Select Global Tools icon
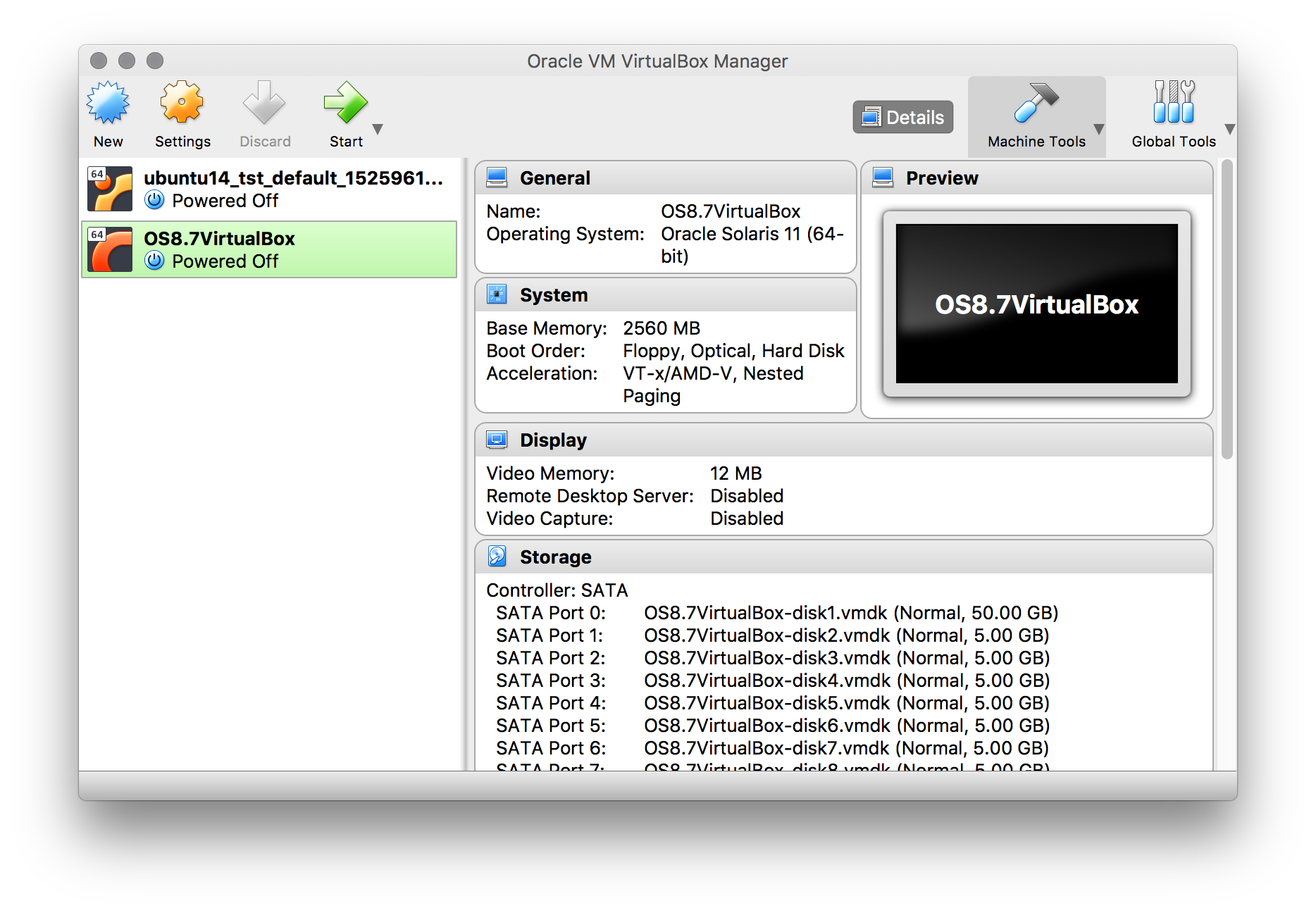 (1174, 103)
